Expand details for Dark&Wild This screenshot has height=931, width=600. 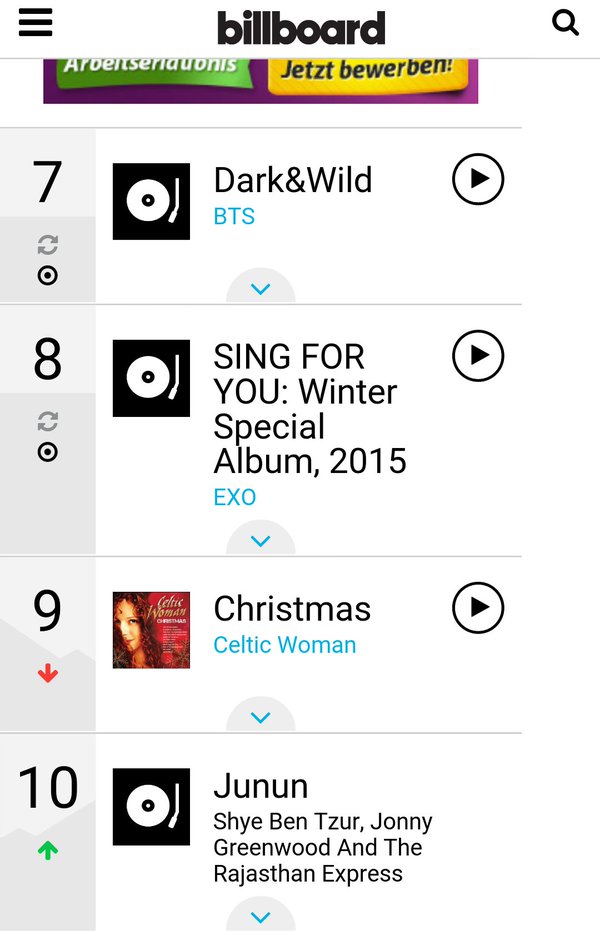(x=260, y=289)
